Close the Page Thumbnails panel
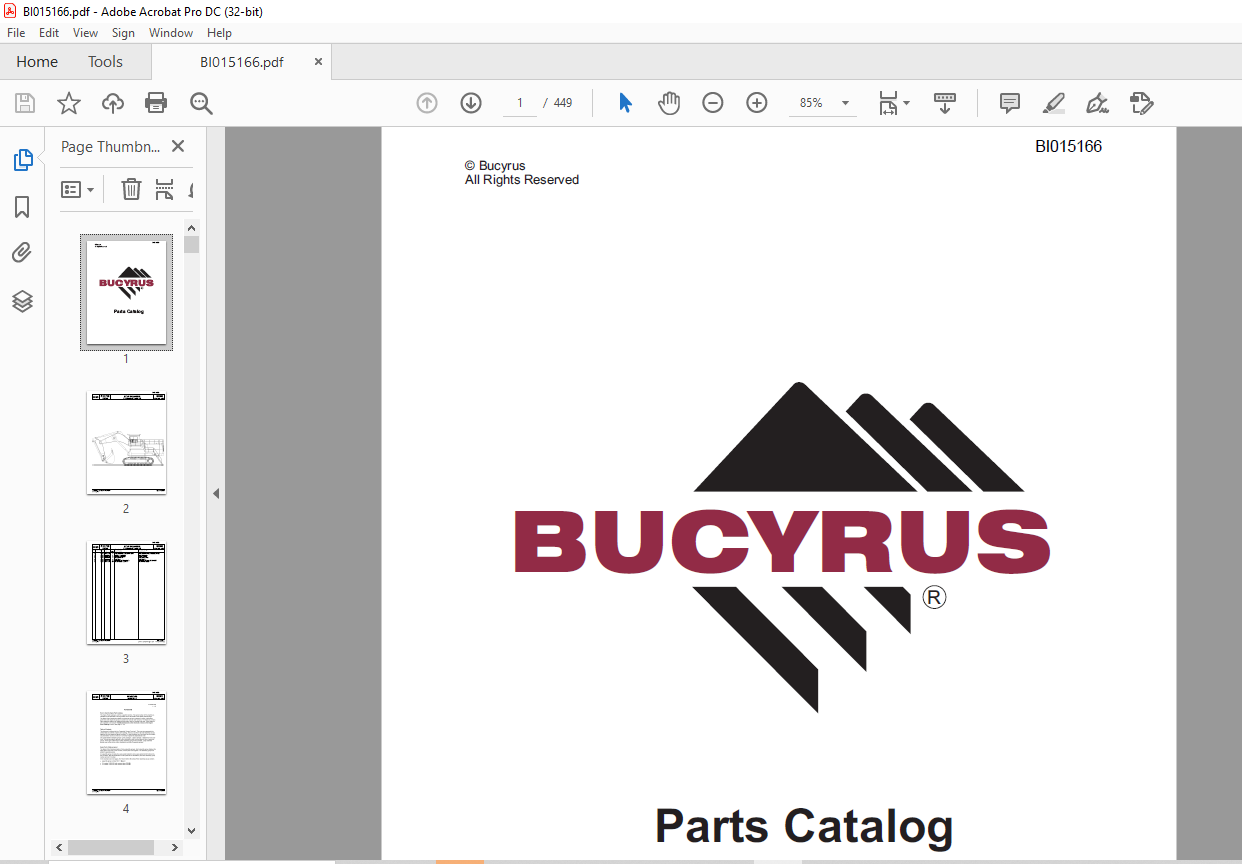The image size is (1242, 864). (178, 146)
